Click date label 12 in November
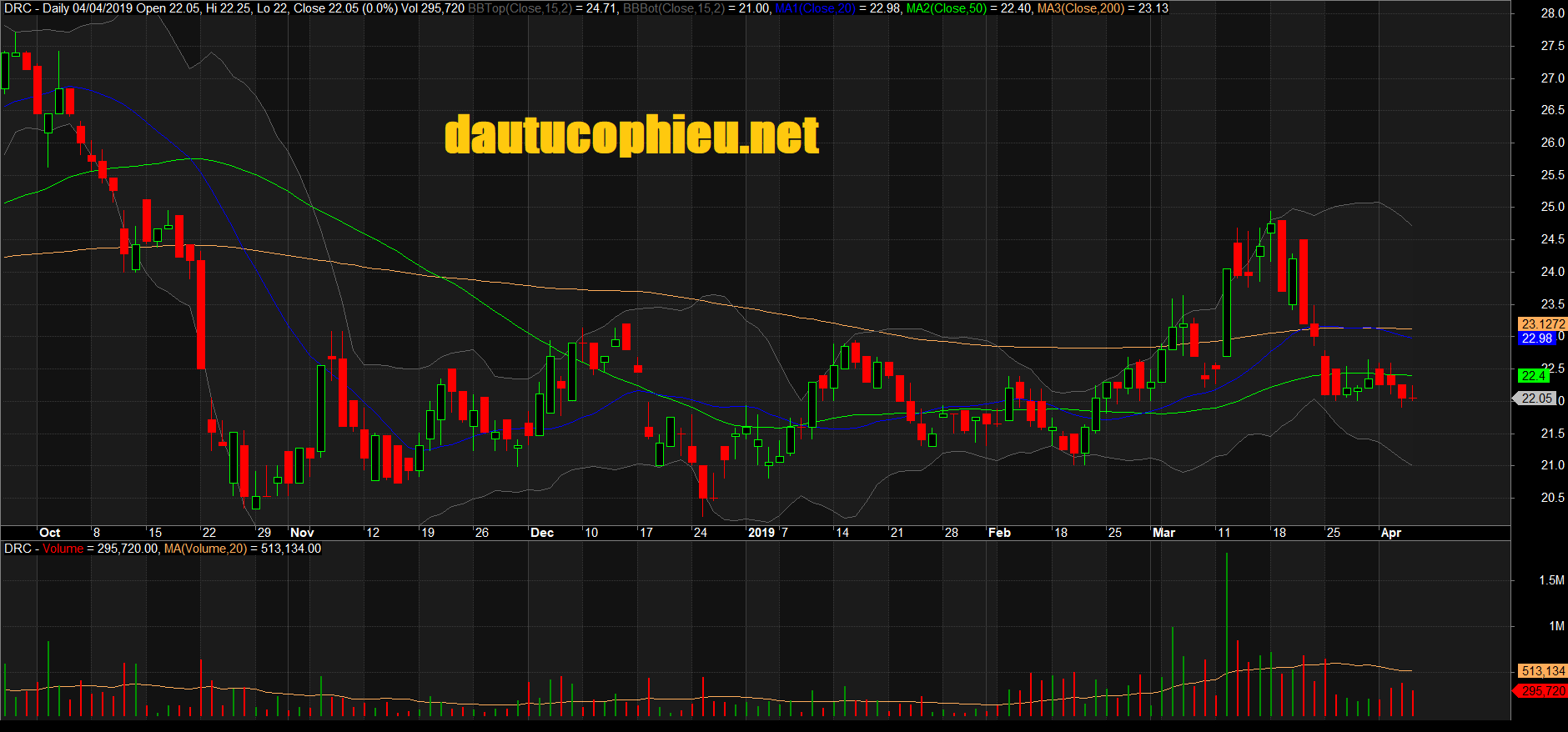This screenshot has height=732, width=1568. coord(373,533)
